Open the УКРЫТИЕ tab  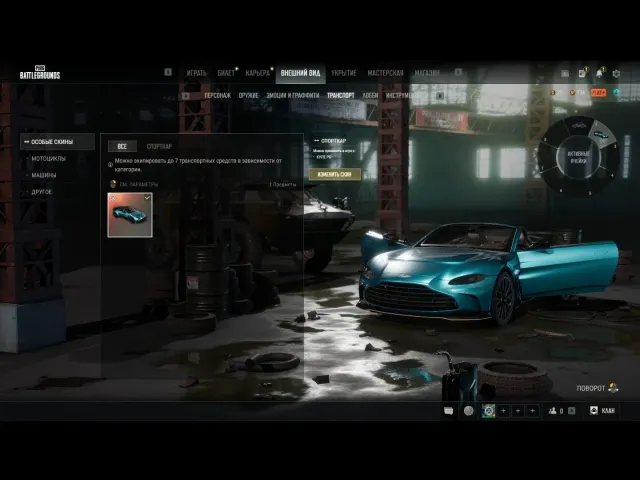[x=344, y=73]
